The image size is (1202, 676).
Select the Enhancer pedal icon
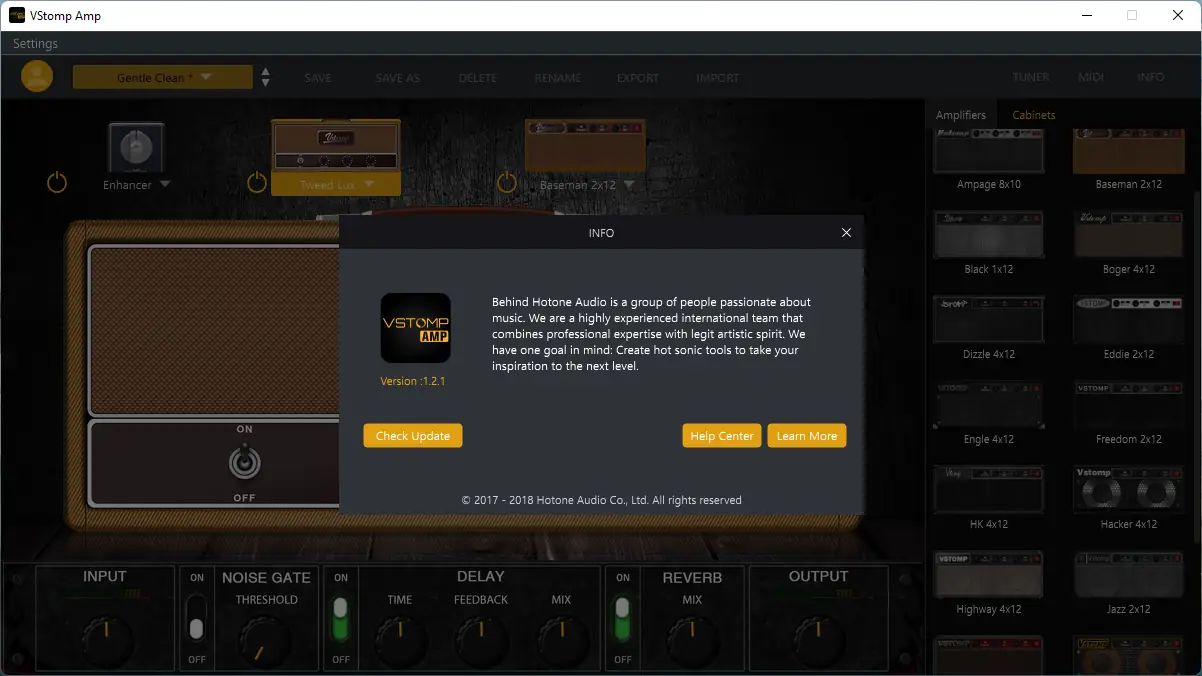136,149
